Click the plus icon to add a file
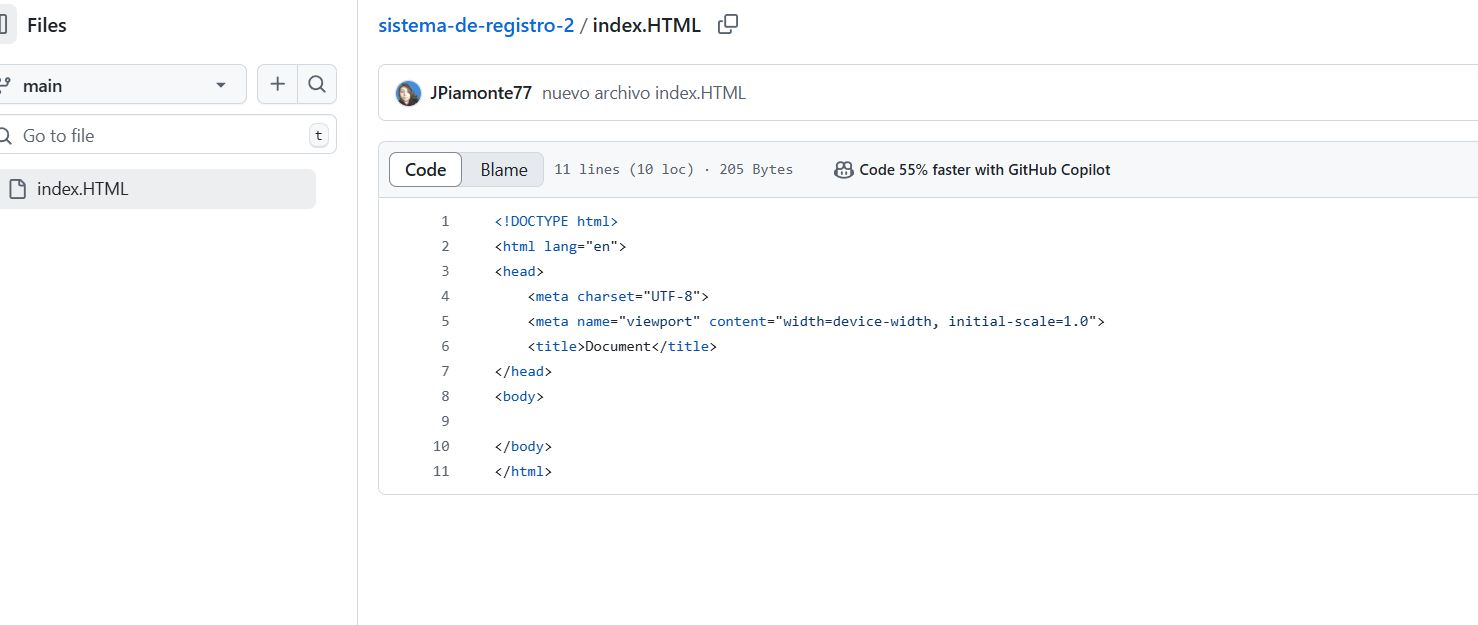 point(277,85)
